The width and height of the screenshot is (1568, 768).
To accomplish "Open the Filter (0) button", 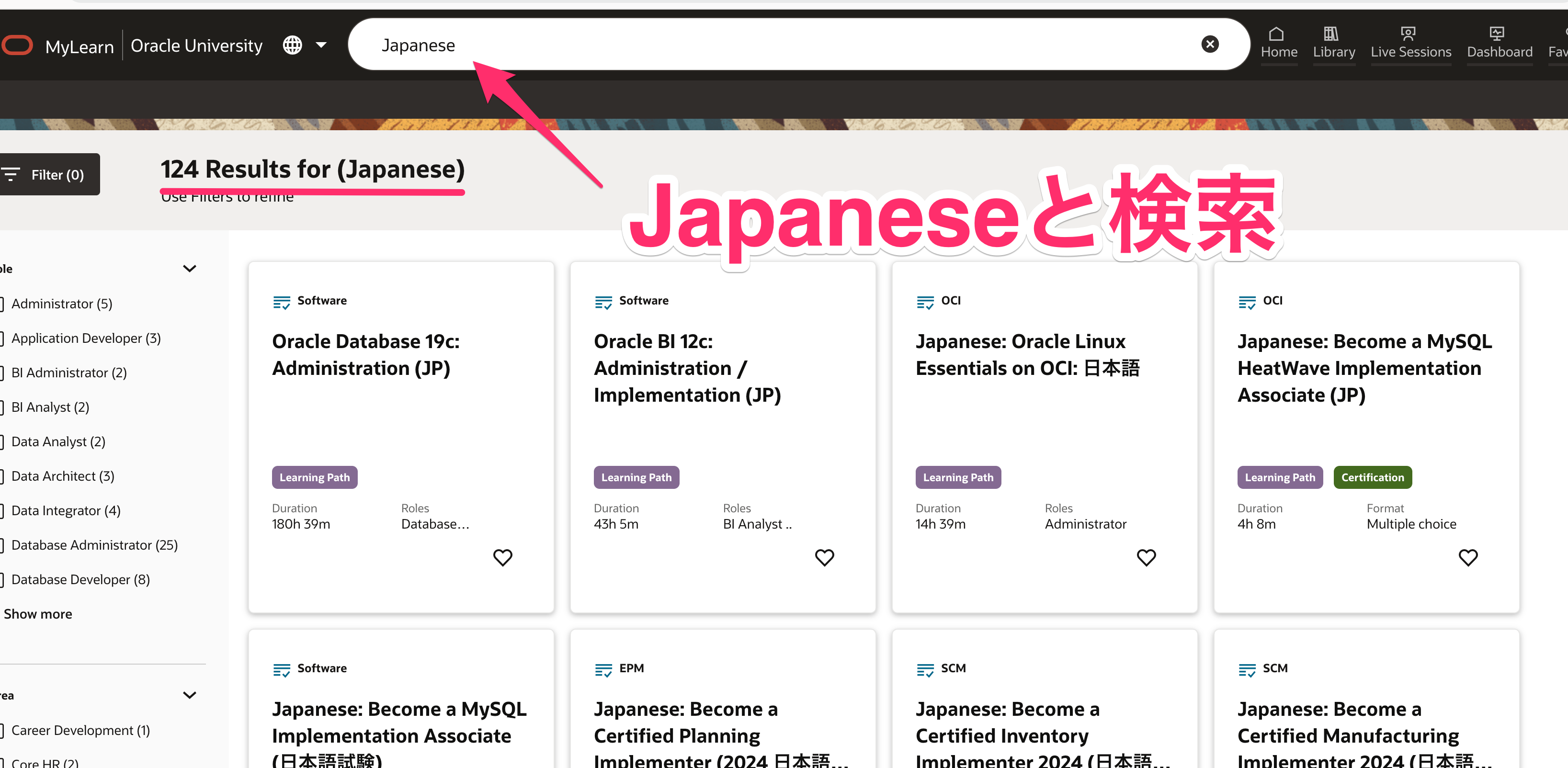I will click(49, 175).
